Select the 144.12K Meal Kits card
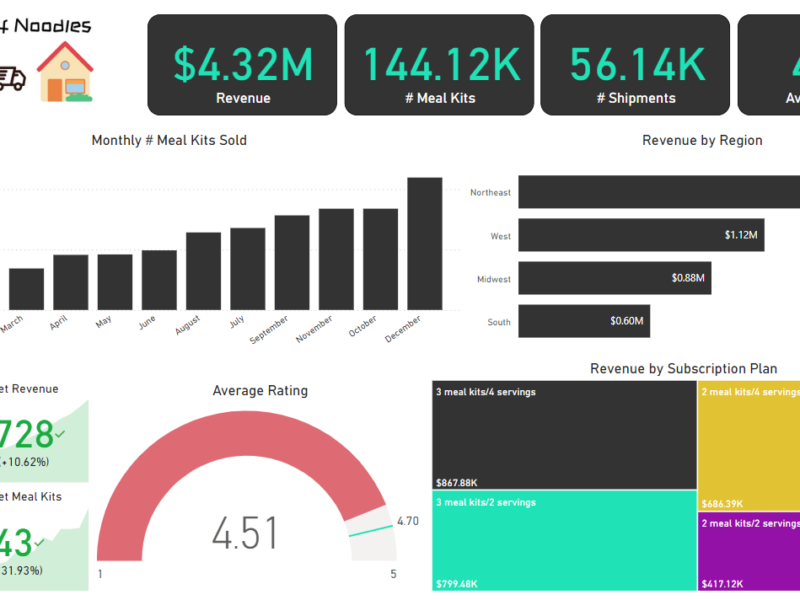 [439, 65]
